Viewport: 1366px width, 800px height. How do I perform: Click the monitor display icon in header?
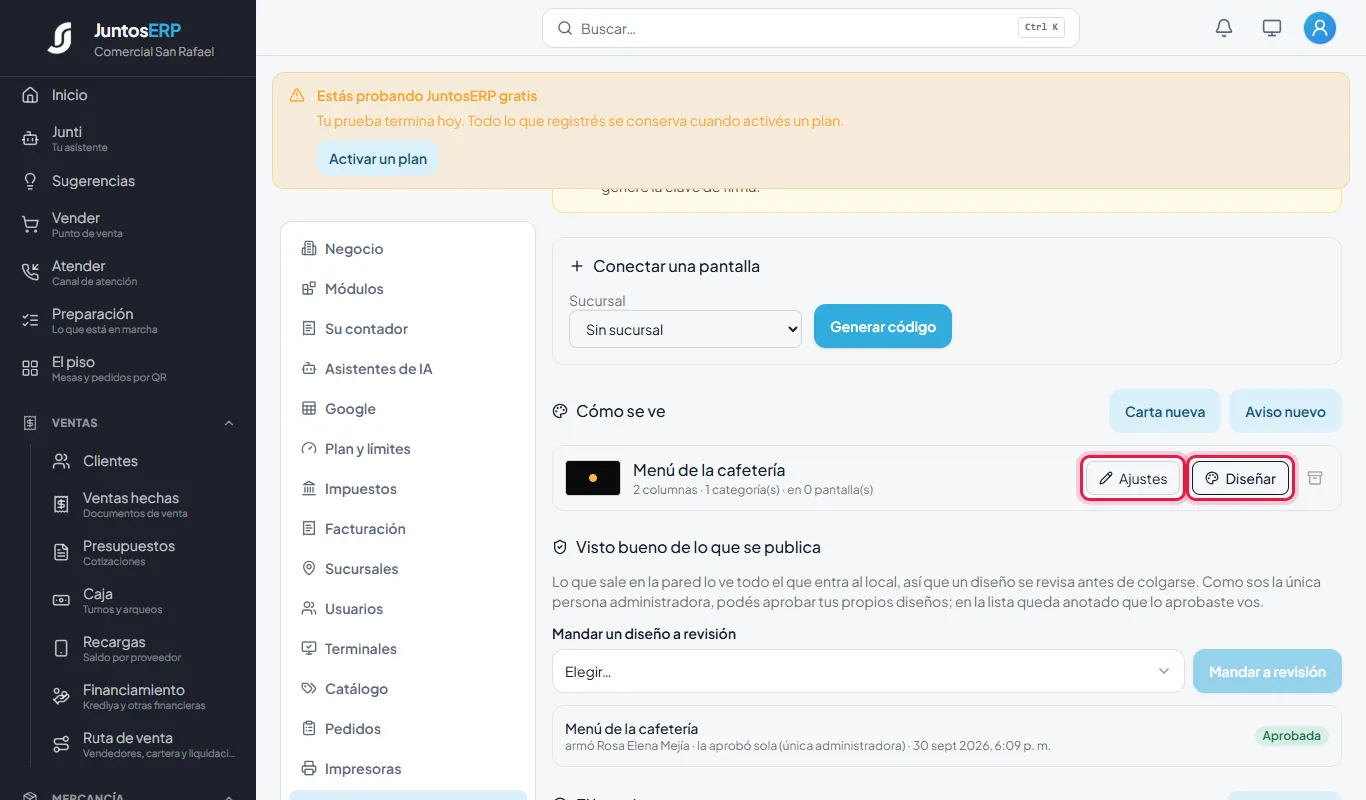[x=1272, y=28]
